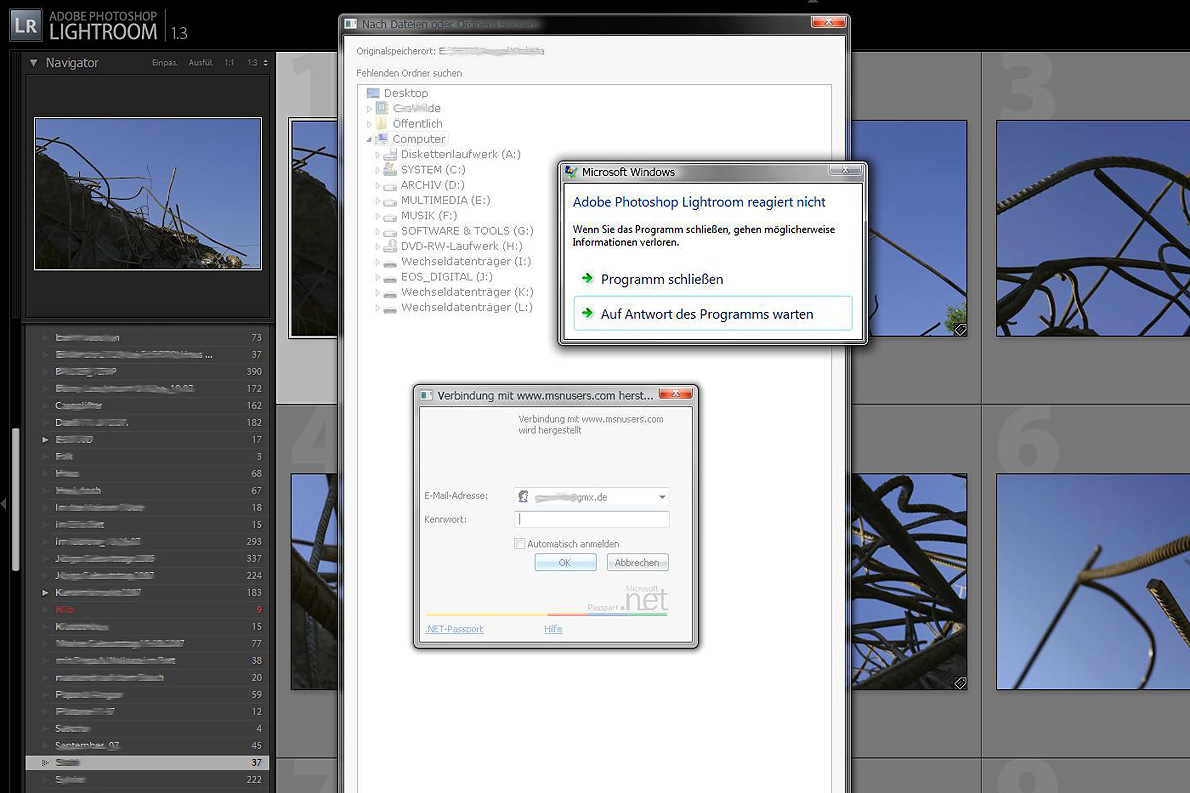
Task: Select the September_07 folder
Action: coord(147,745)
